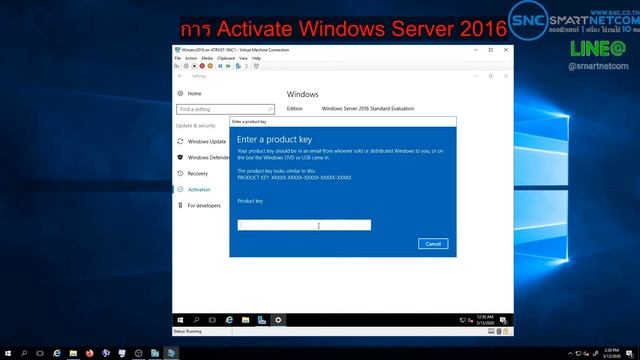Open the View menu
The image size is (640, 360).
pyautogui.click(x=243, y=58)
